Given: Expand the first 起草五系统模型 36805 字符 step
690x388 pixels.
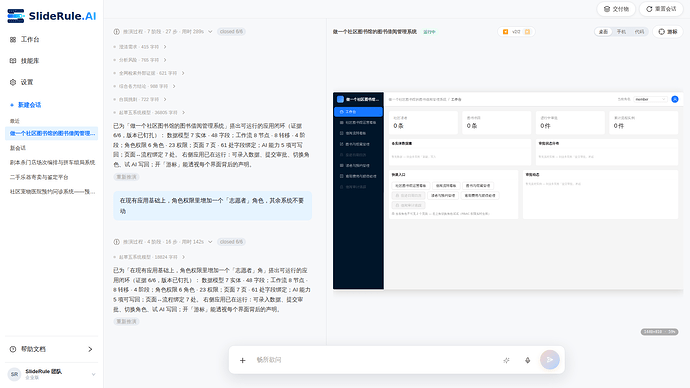Looking at the screenshot, I should (x=149, y=113).
